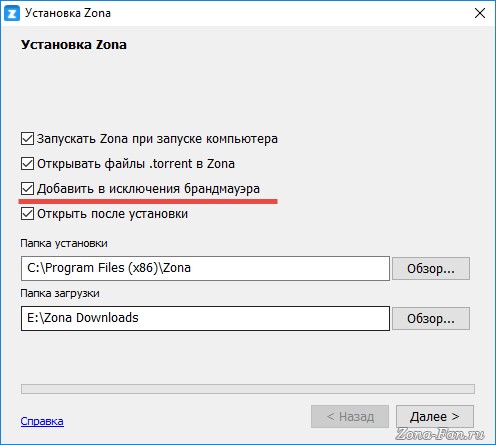Click the 'Папка загрузки' label
The image size is (496, 445).
point(60,293)
